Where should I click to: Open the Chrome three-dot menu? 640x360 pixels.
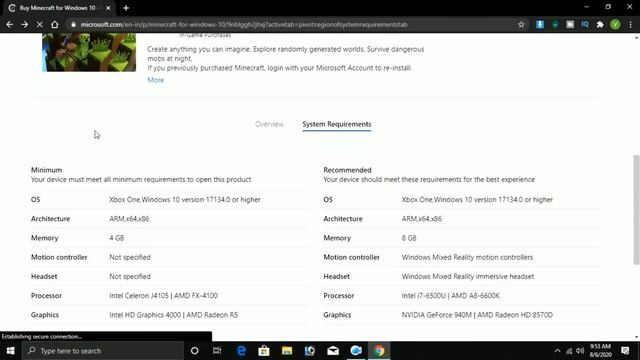coord(631,24)
